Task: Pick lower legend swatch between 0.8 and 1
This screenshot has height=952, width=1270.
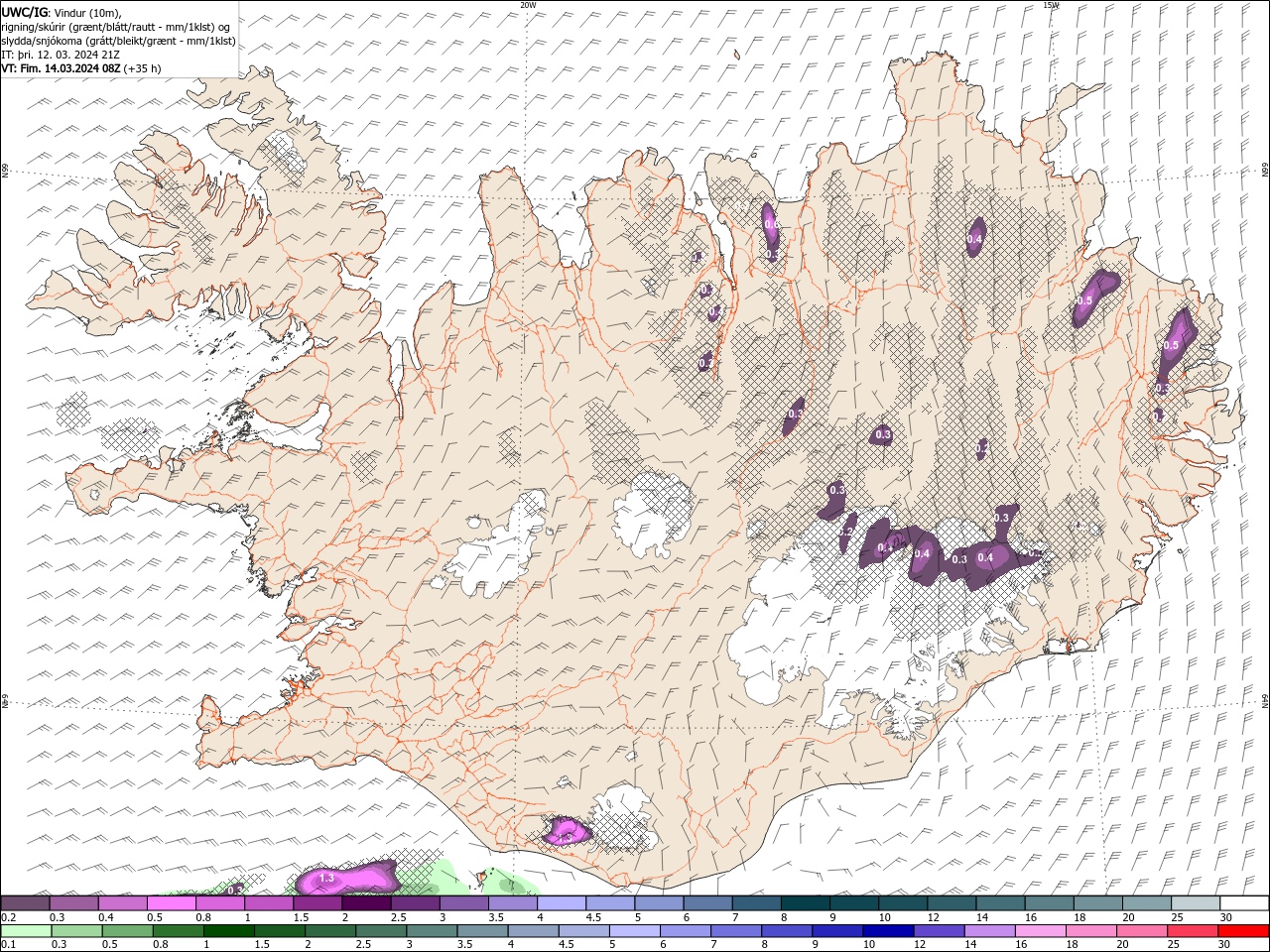Action: (x=178, y=931)
